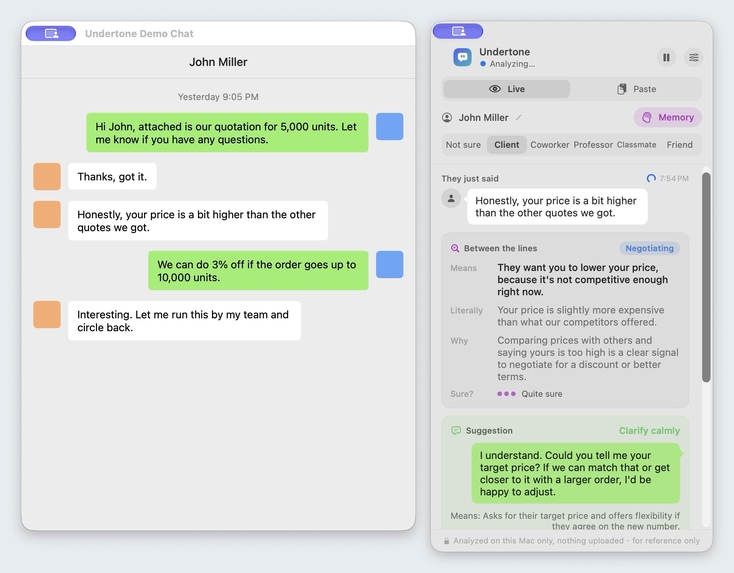
Task: Click the Between the lines magnifier icon
Action: click(455, 248)
